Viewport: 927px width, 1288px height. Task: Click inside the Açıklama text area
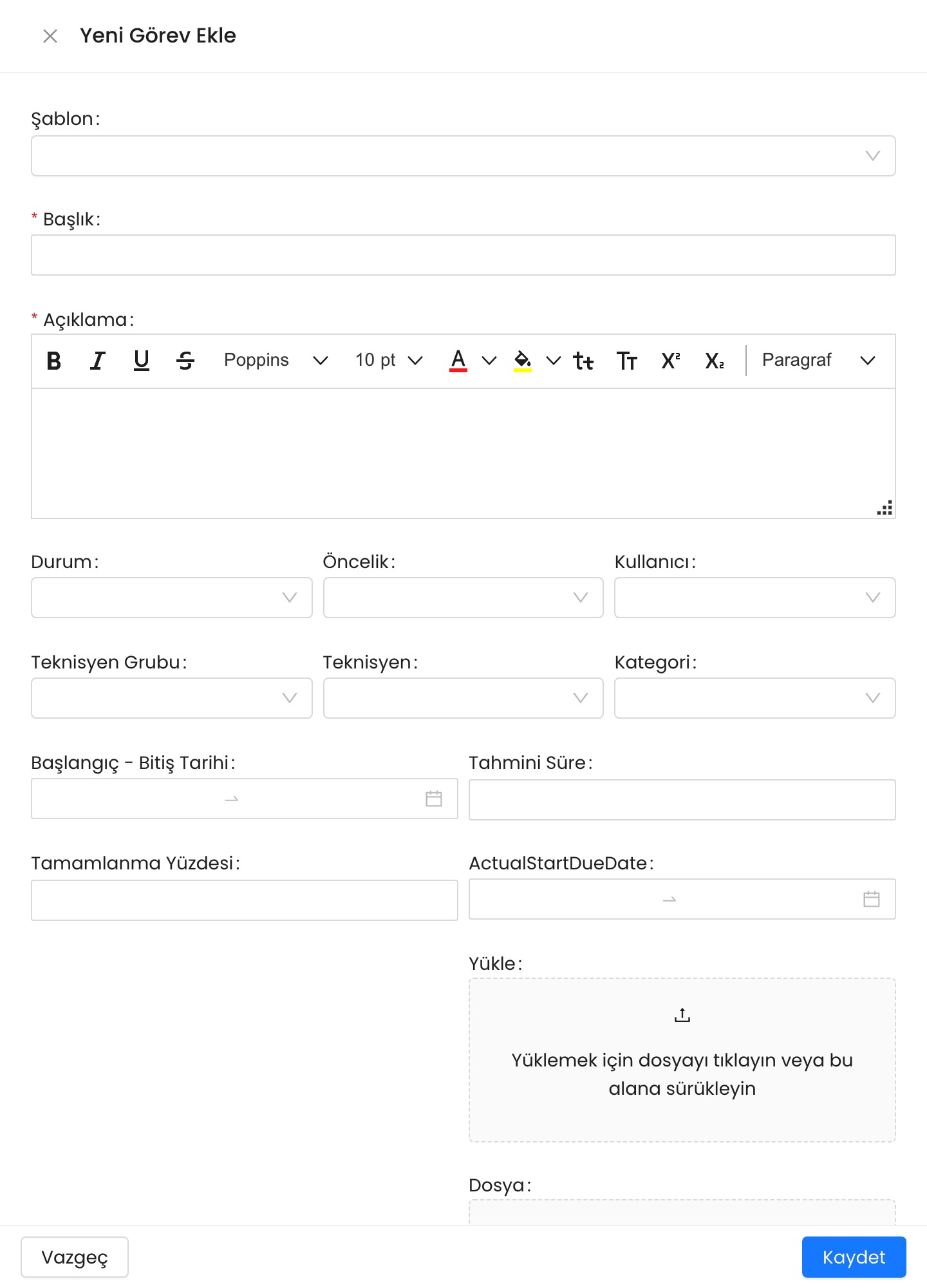464,453
